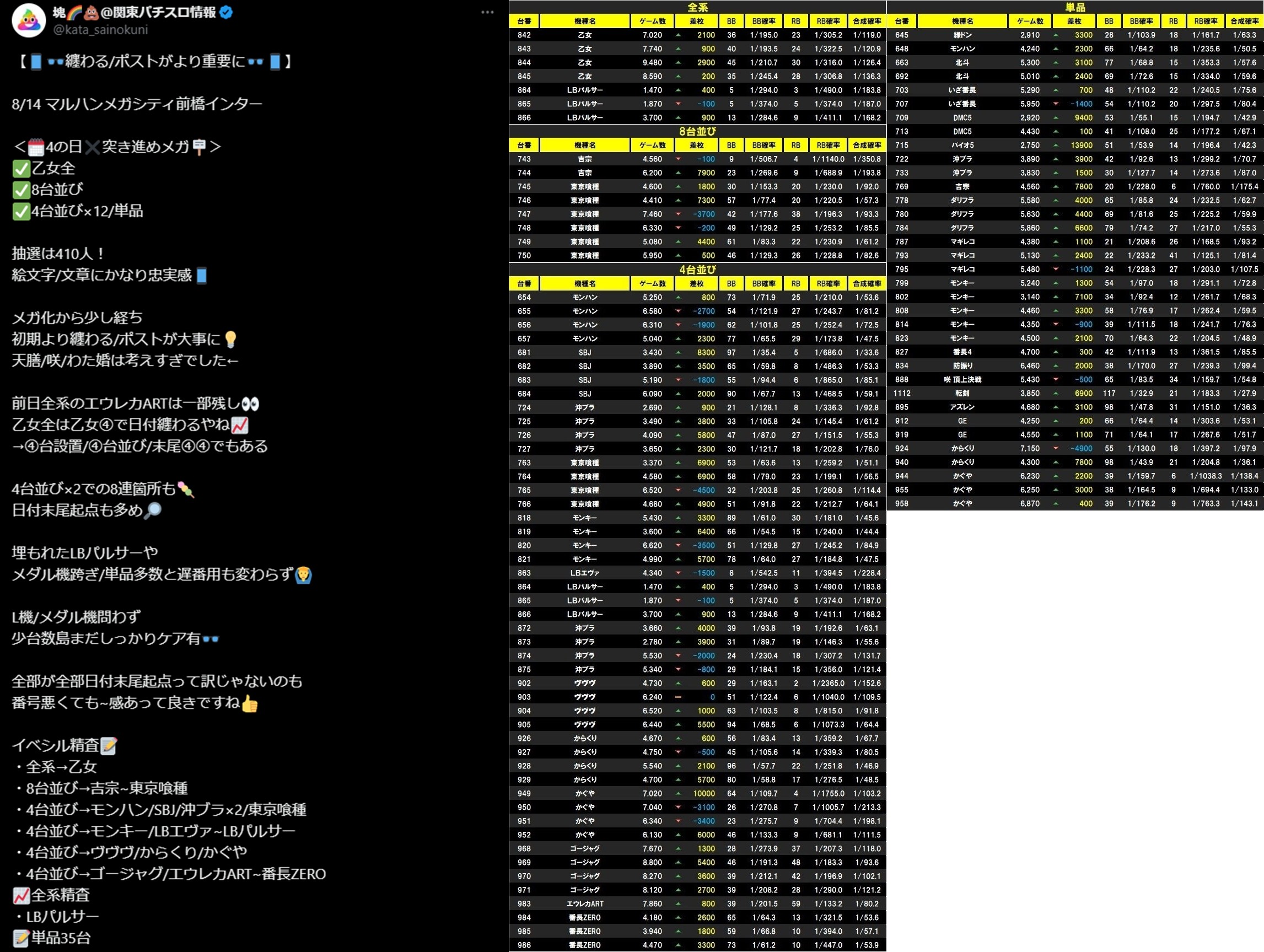Click the display name 塊@関東パチスロ情報
This screenshot has height=952, width=1264.
coord(135,12)
